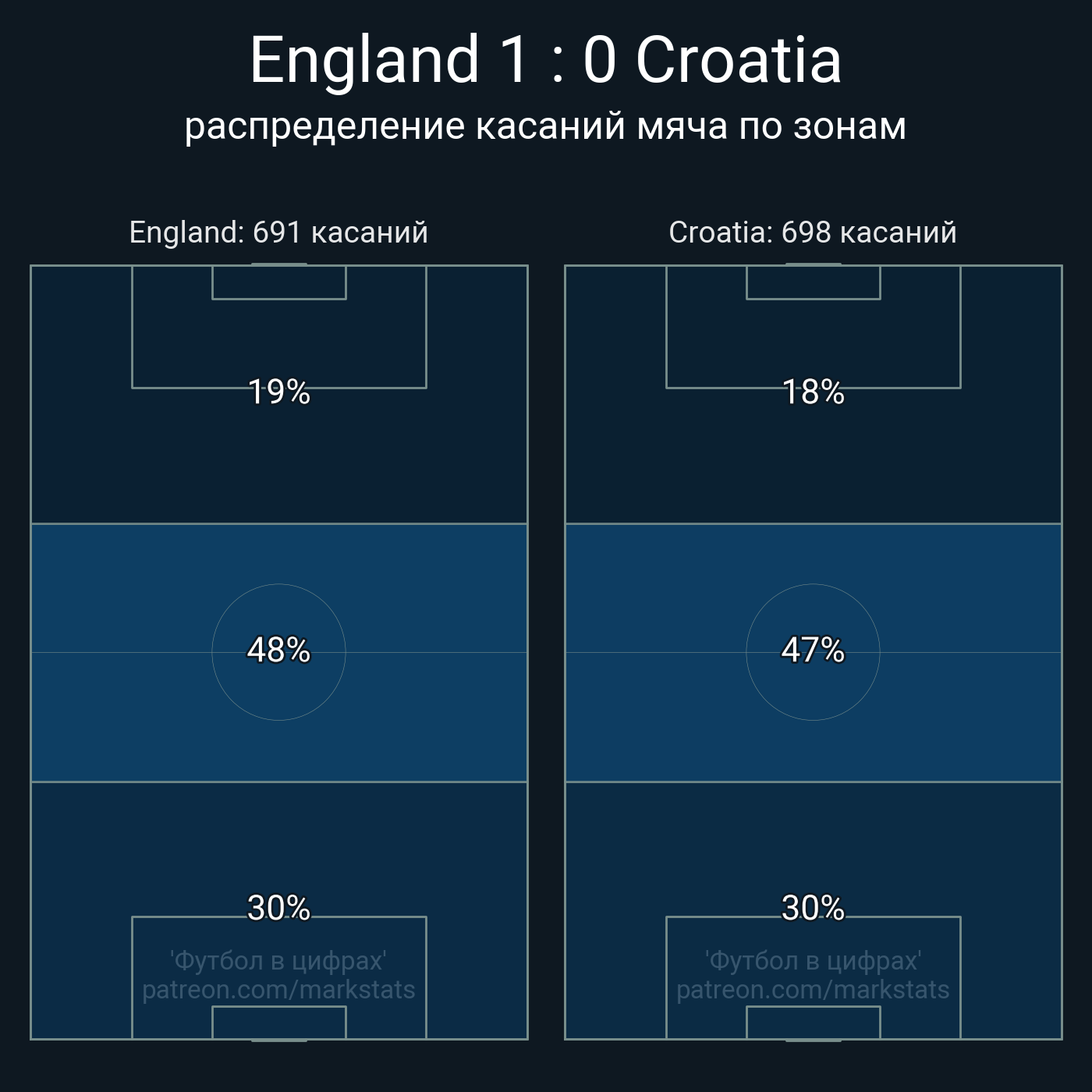The image size is (1092, 1092).
Task: Open patreon.com/markstats link on England pitch
Action: (278, 990)
